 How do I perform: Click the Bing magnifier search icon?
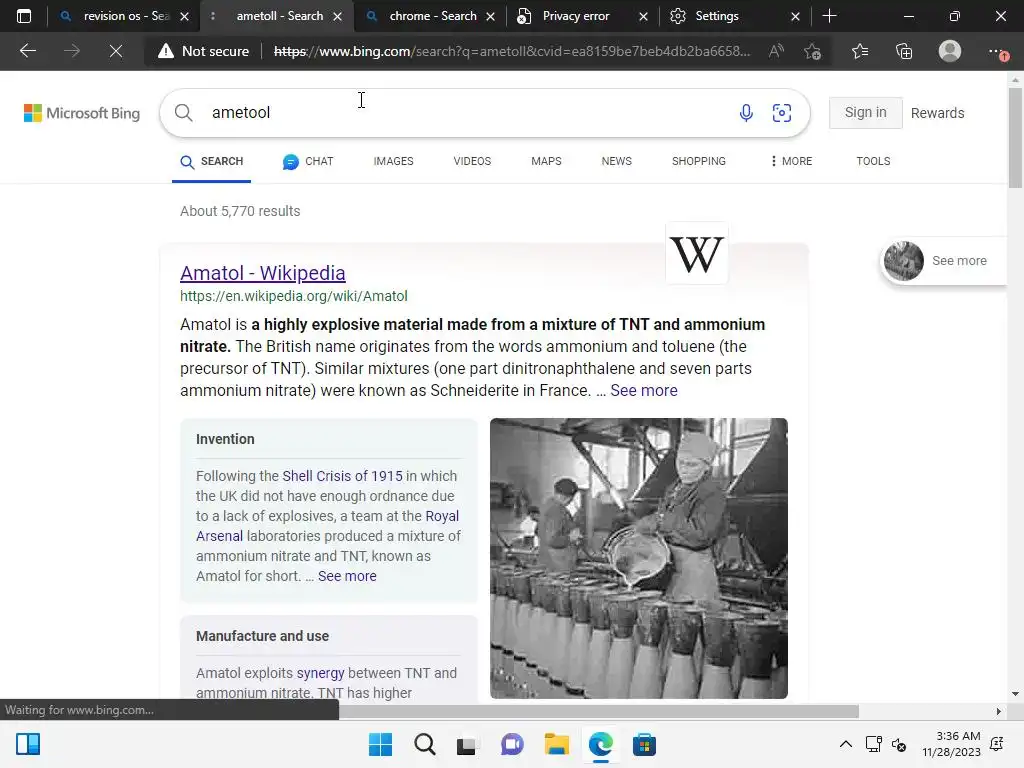[184, 112]
